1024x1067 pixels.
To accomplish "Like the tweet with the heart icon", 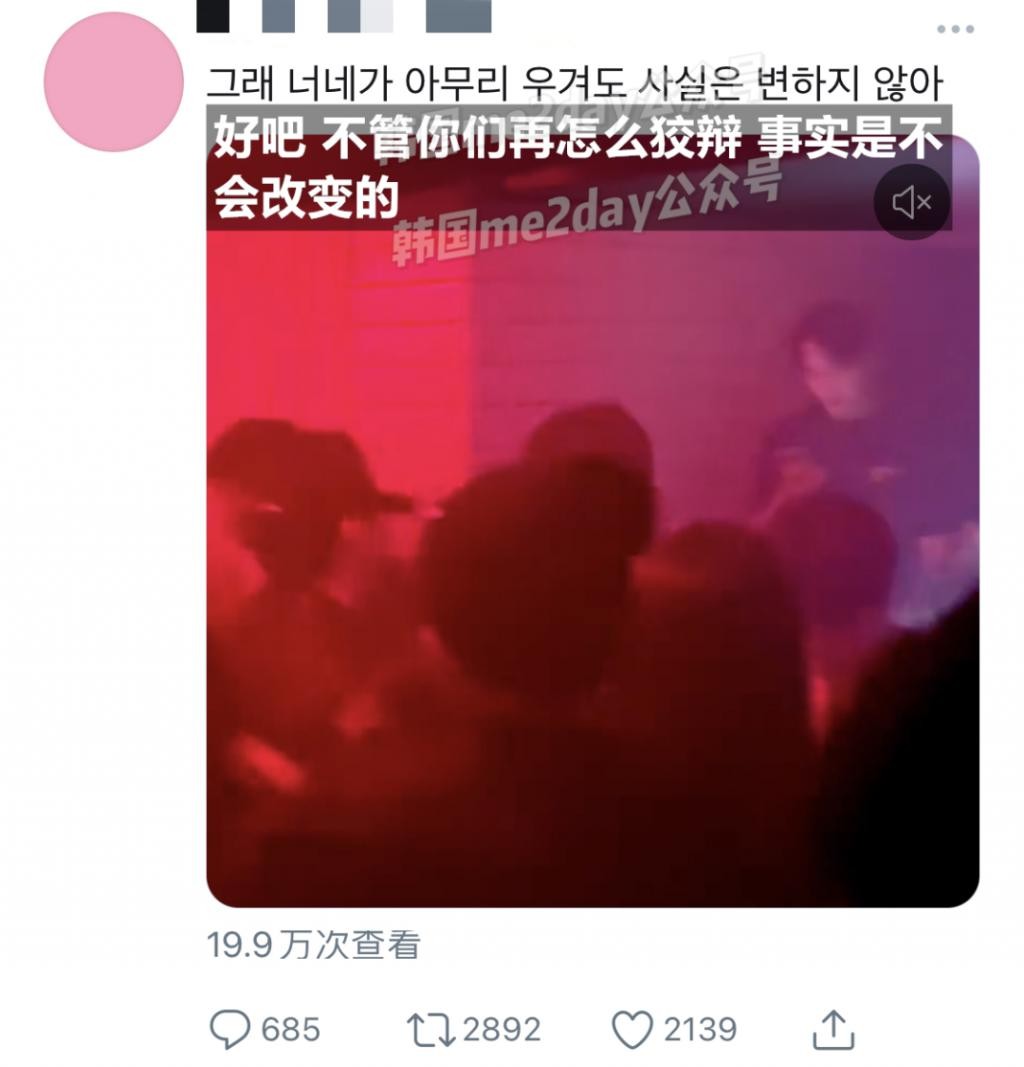I will point(632,1029).
